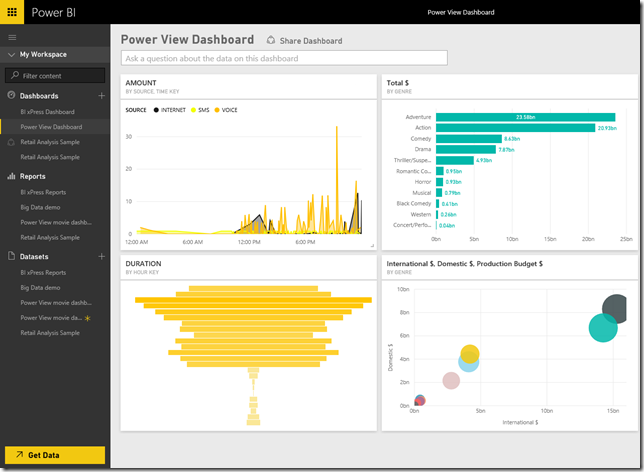This screenshot has width=644, height=472.
Task: Open Retail Analysis Sample report
Action: click(x=50, y=237)
